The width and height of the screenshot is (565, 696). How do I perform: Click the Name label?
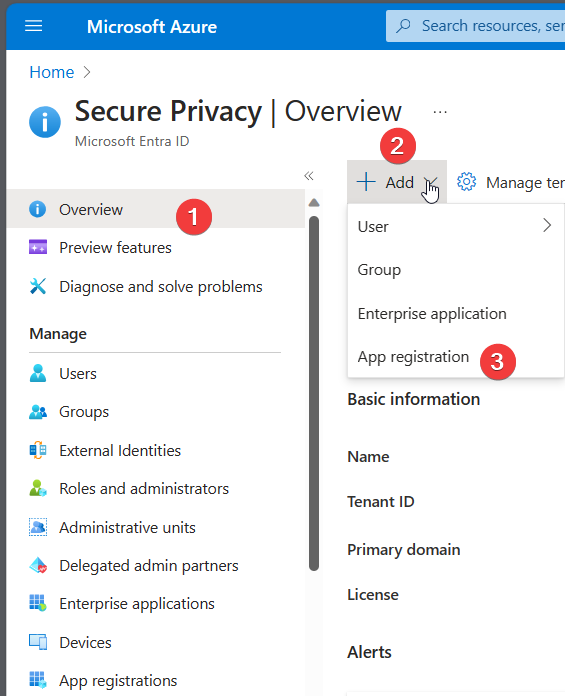tap(368, 456)
